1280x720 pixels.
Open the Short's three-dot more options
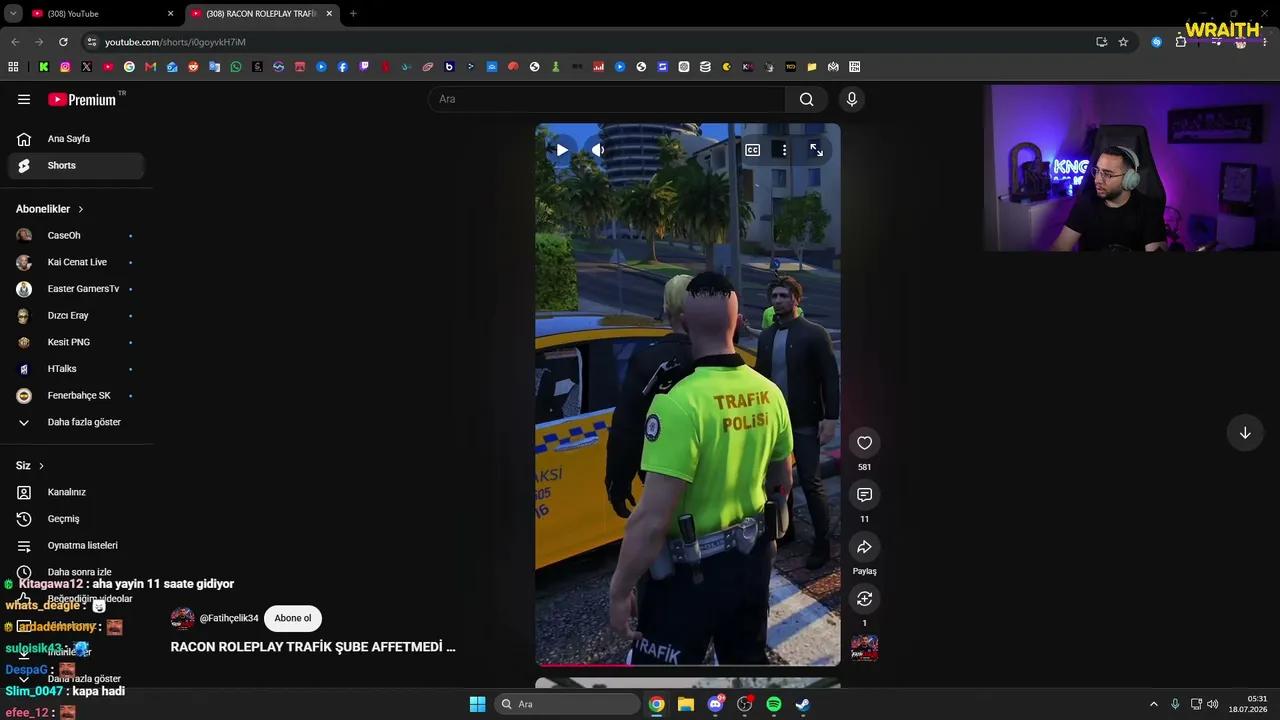coord(784,150)
